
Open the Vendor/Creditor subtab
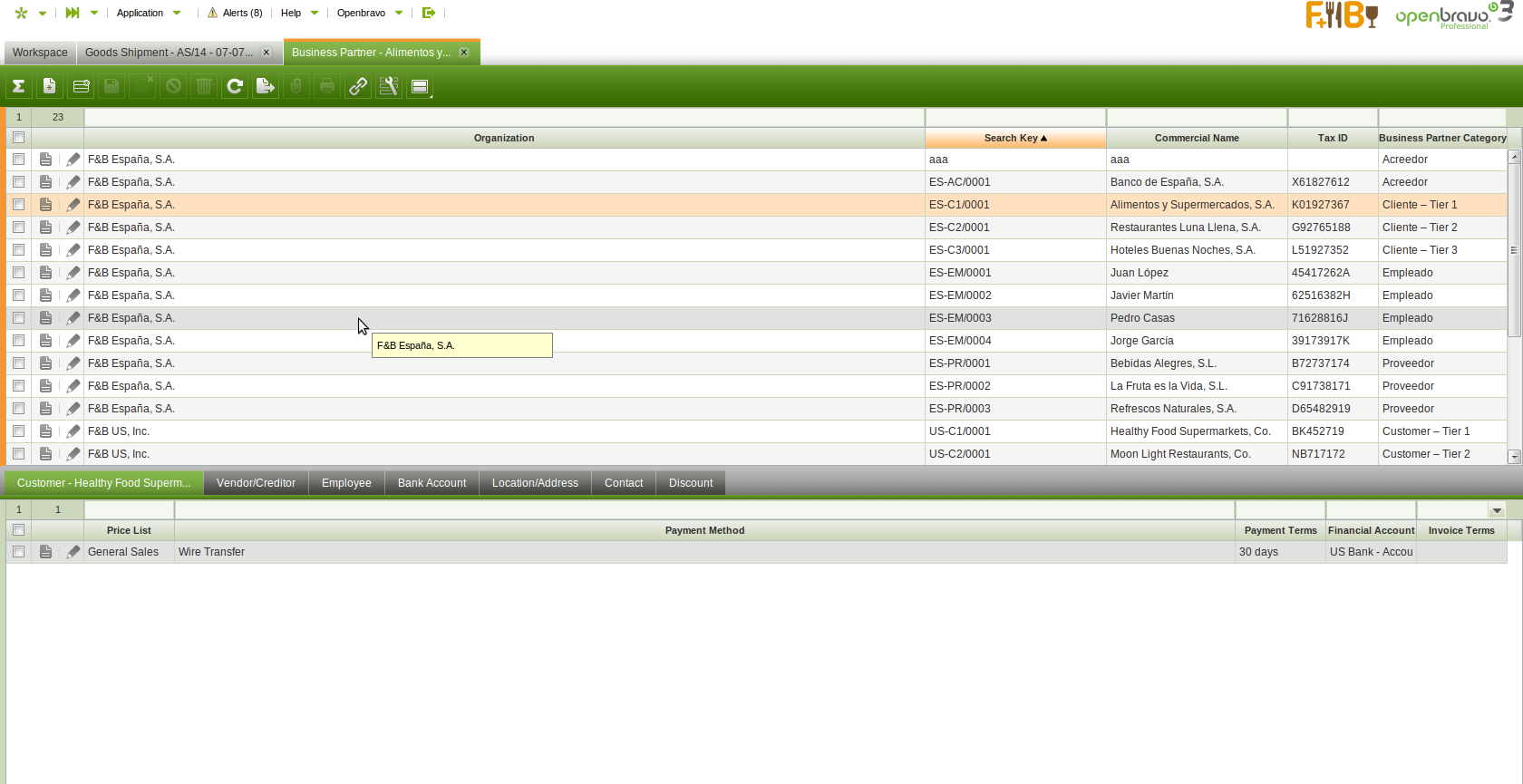tap(256, 483)
